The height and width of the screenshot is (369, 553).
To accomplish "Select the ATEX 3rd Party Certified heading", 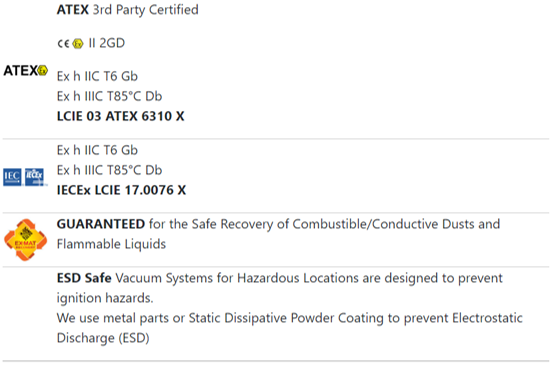I will [128, 10].
